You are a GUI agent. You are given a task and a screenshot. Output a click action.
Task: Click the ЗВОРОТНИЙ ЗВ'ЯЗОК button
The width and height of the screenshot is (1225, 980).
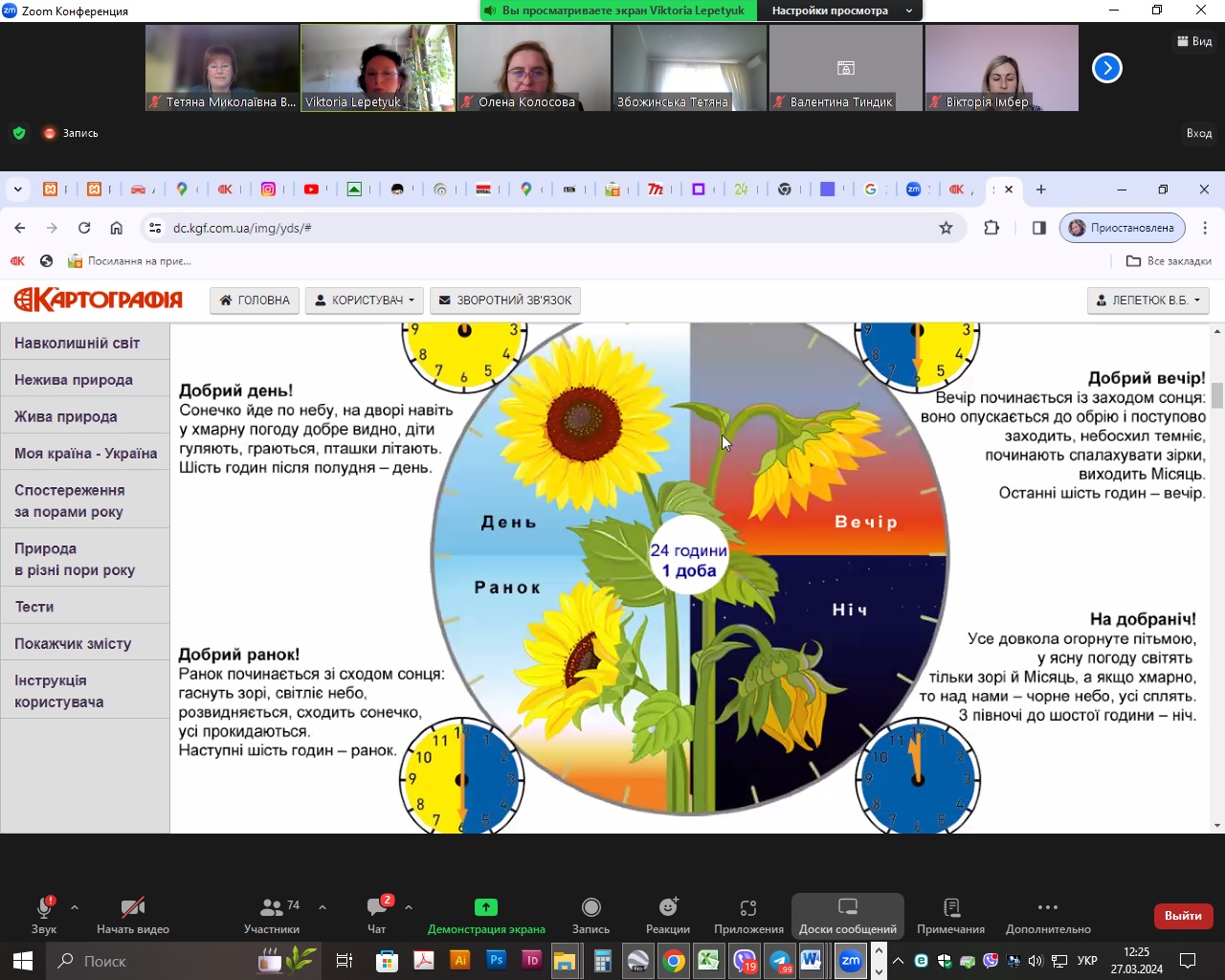pos(504,301)
